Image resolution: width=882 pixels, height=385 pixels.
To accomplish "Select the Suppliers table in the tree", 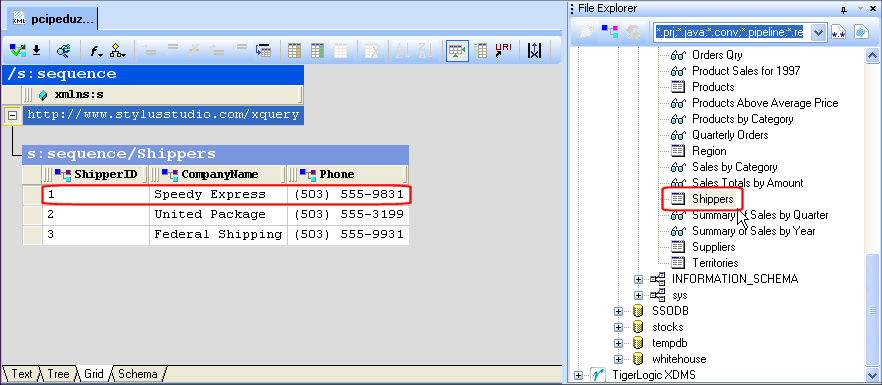I will 713,247.
